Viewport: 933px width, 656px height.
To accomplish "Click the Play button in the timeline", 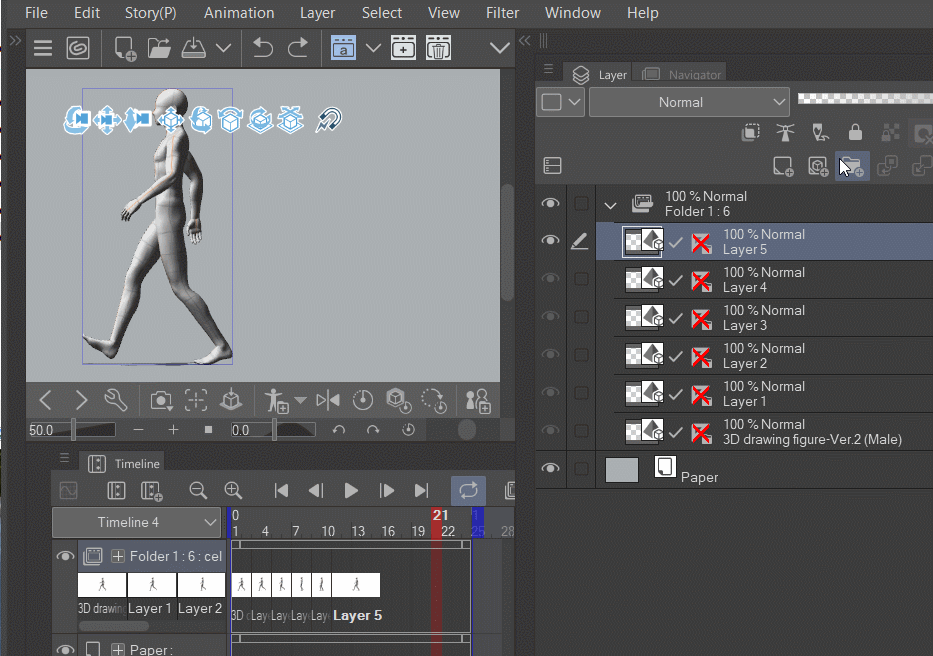I will click(x=351, y=490).
